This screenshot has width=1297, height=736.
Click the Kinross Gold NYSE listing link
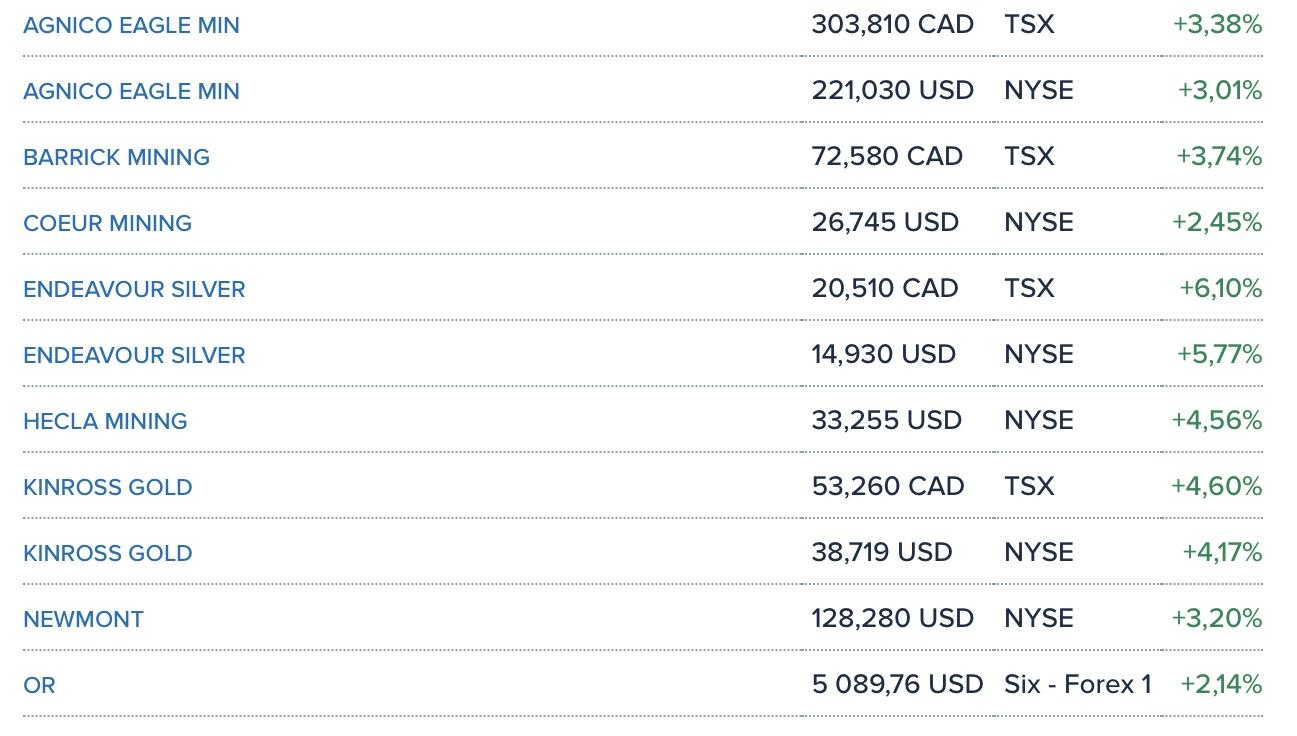click(x=107, y=554)
